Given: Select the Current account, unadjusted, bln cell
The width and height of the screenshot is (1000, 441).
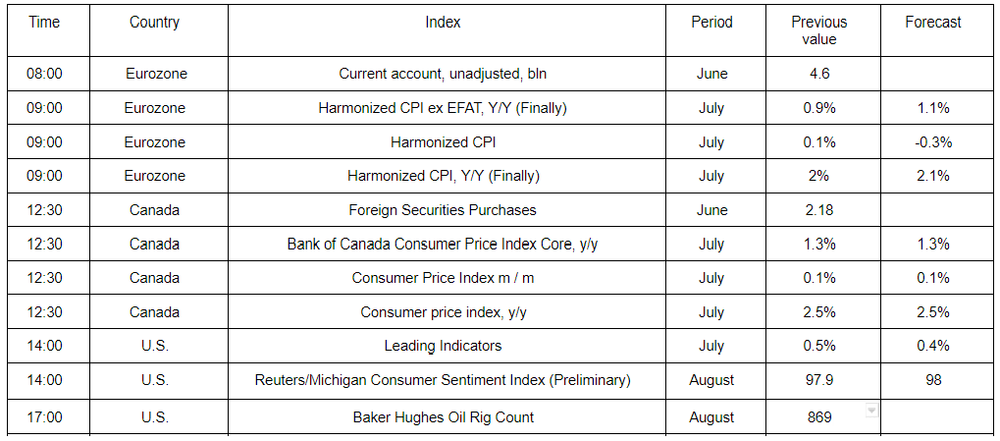Looking at the screenshot, I should [x=443, y=73].
